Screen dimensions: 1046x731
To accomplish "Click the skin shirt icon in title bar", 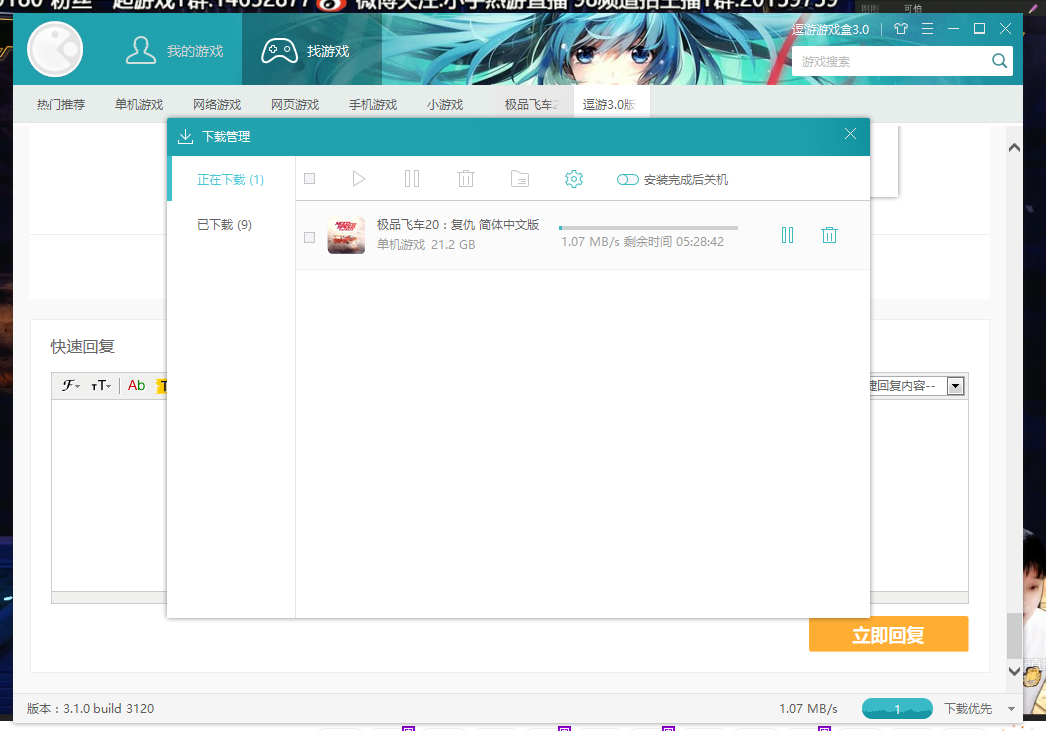I will click(x=901, y=29).
